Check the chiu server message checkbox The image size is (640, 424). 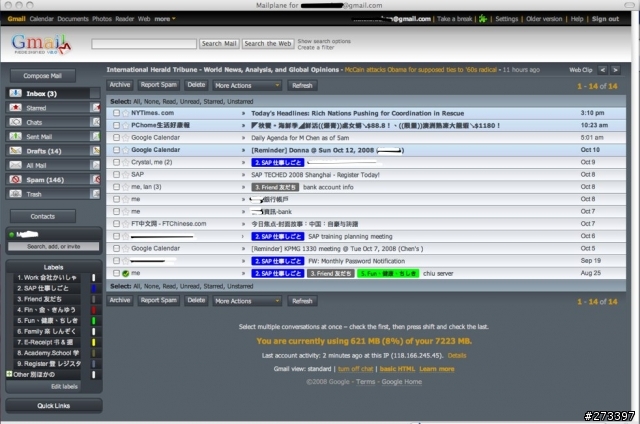(116, 273)
